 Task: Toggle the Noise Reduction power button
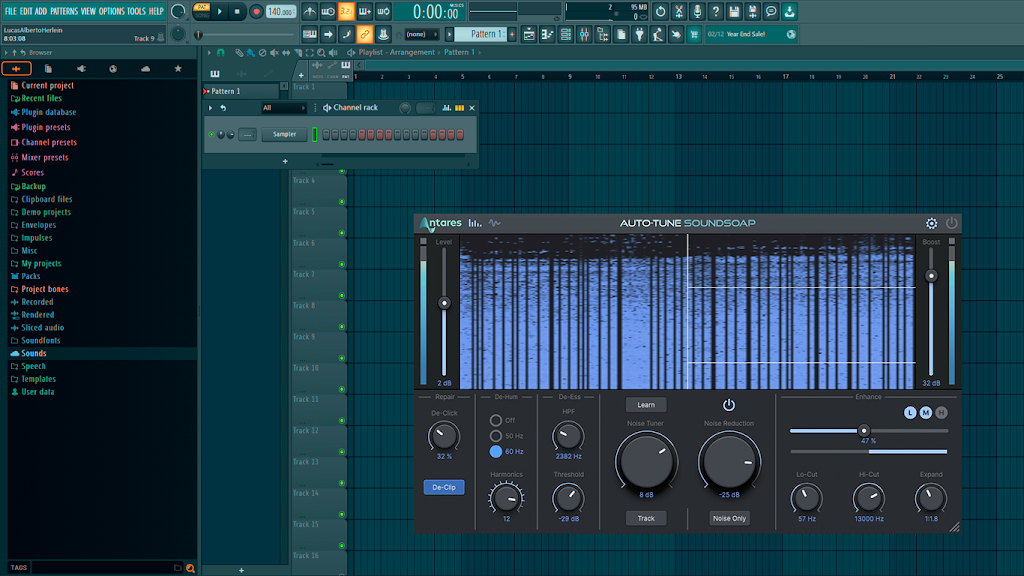[x=729, y=405]
